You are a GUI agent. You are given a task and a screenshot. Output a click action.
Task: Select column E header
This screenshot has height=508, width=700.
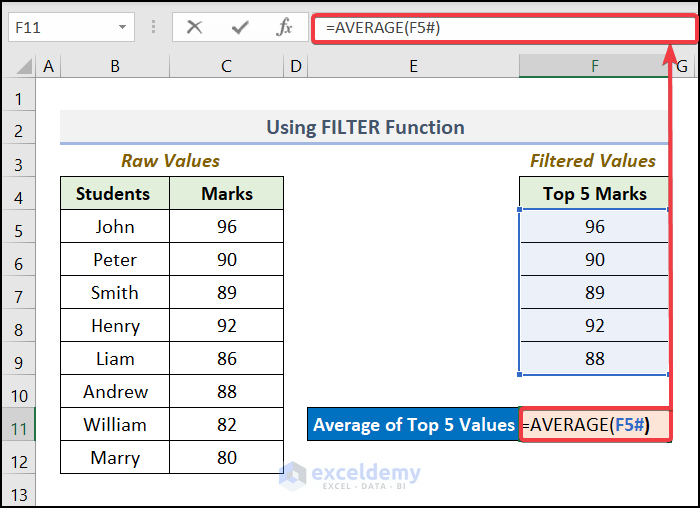coord(413,67)
